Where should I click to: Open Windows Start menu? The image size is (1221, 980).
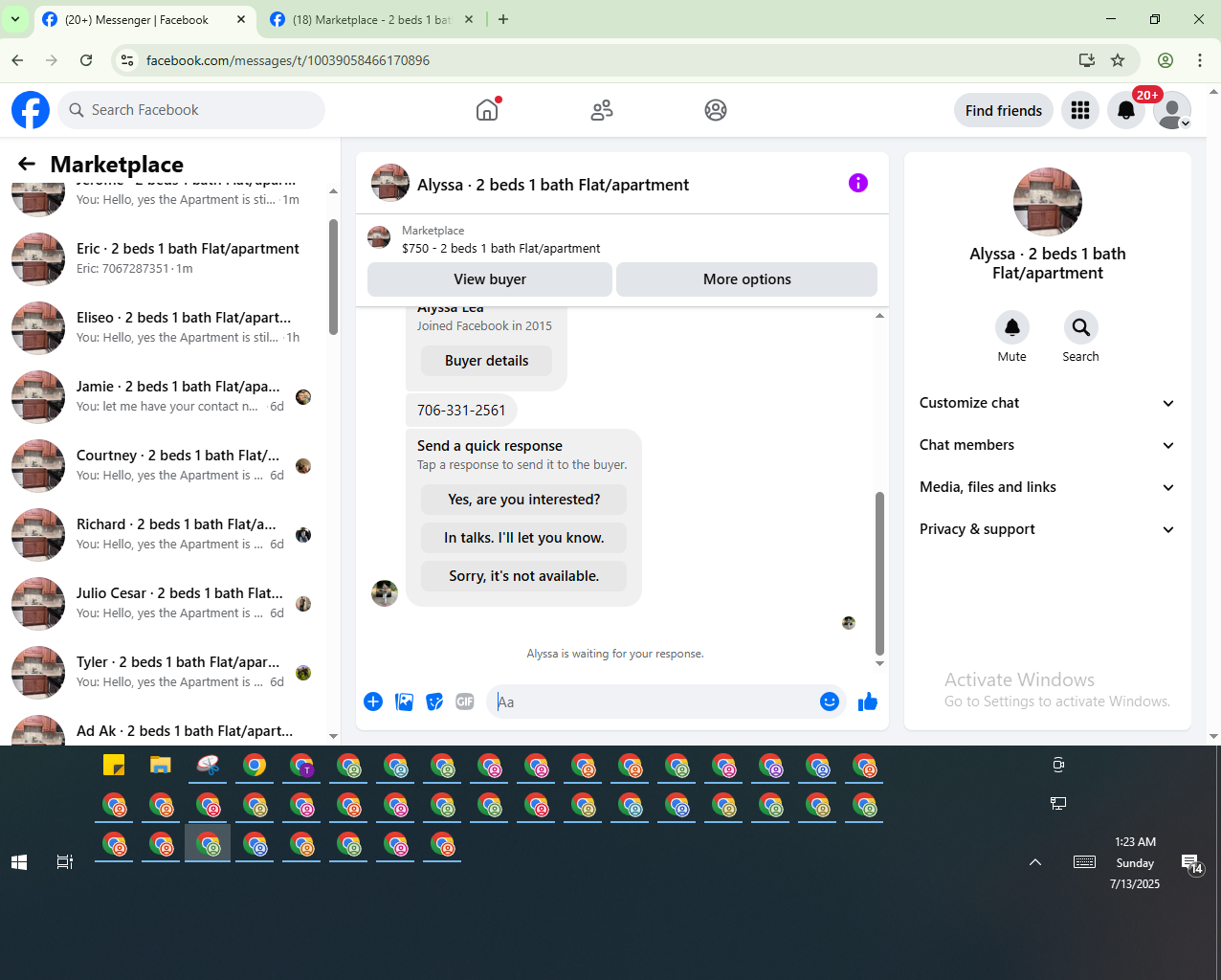(x=19, y=862)
